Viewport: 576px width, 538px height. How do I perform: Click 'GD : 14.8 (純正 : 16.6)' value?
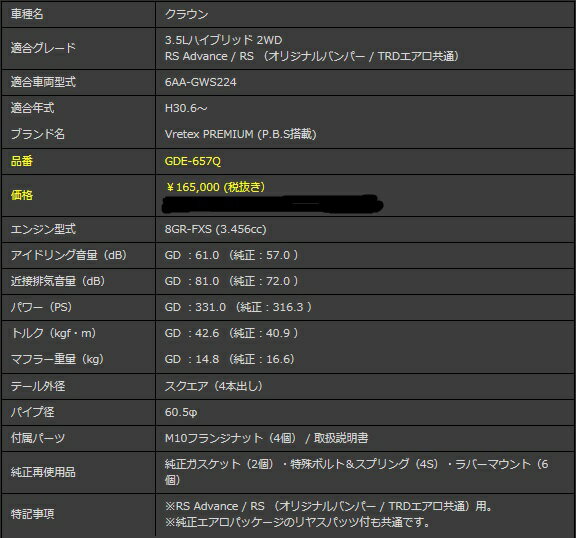pyautogui.click(x=230, y=359)
